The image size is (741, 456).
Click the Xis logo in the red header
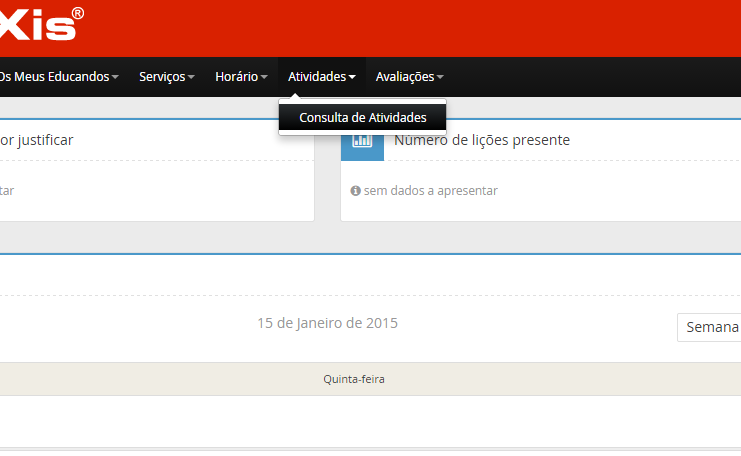pyautogui.click(x=40, y=27)
